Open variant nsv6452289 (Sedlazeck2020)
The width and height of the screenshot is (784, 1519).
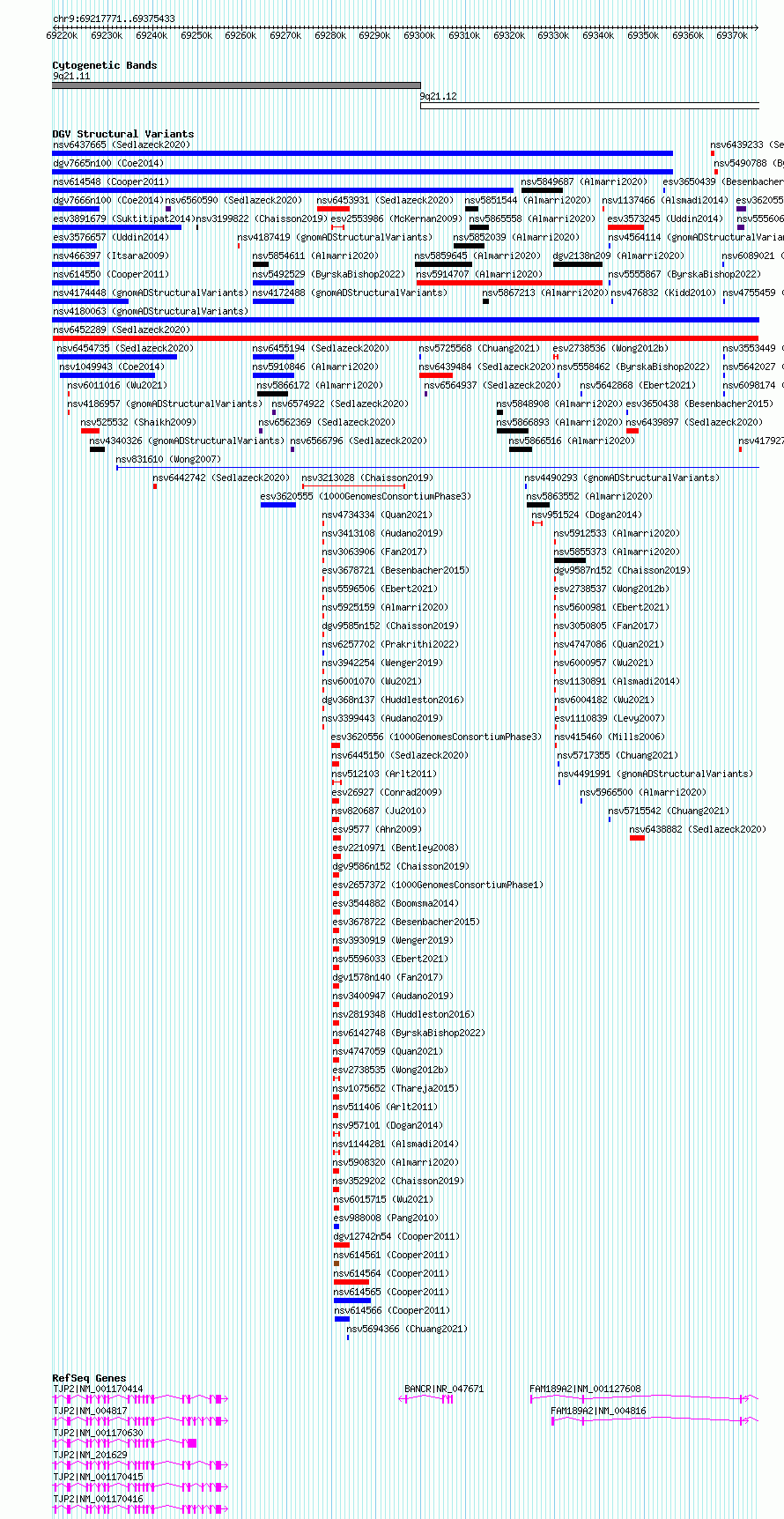tap(121, 330)
